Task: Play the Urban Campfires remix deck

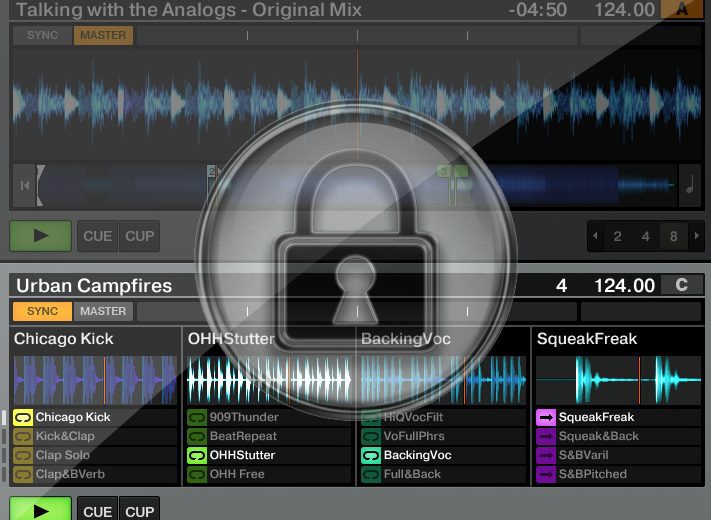Action: (41, 509)
